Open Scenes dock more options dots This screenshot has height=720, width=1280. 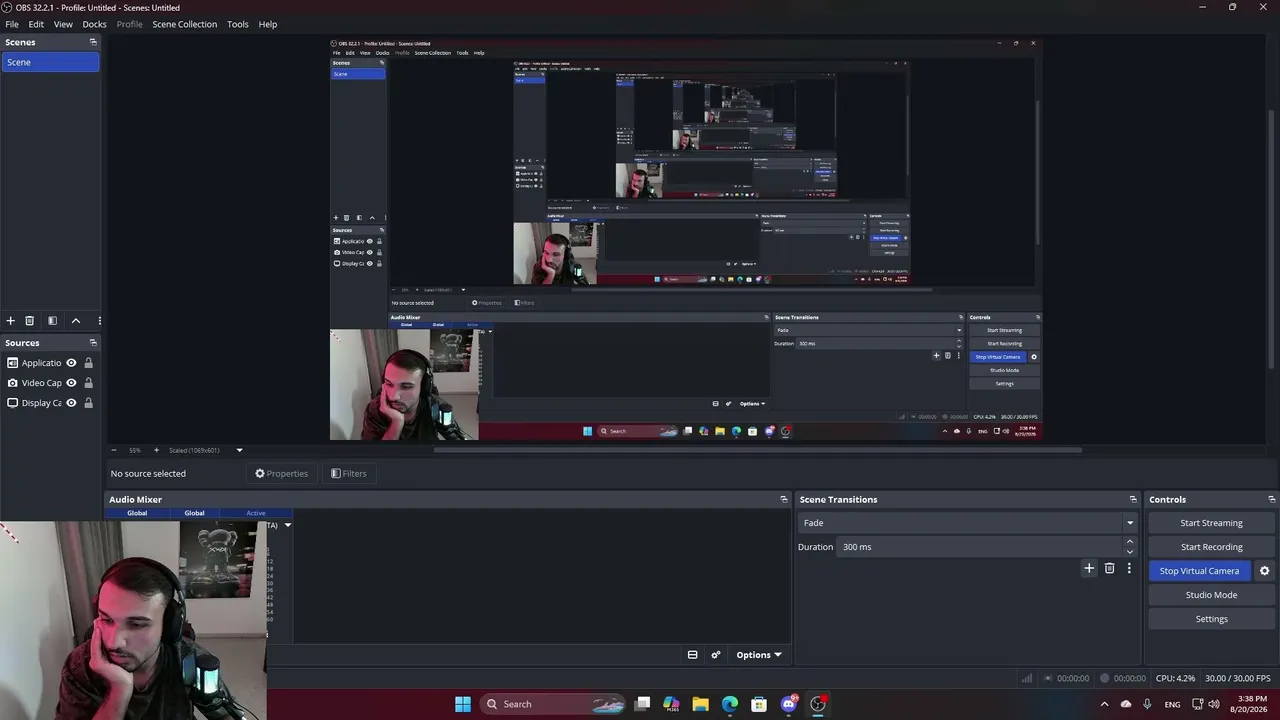[99, 321]
